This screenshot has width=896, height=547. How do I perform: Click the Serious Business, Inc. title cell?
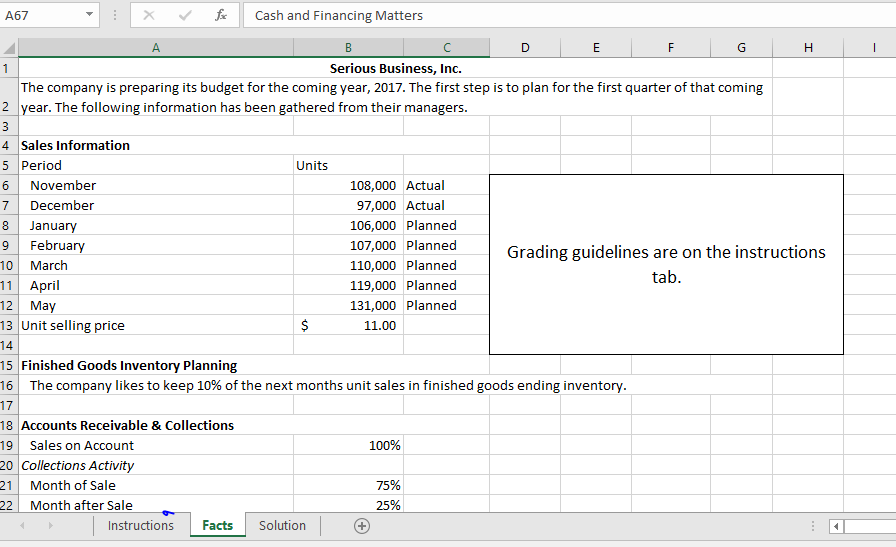[x=395, y=69]
